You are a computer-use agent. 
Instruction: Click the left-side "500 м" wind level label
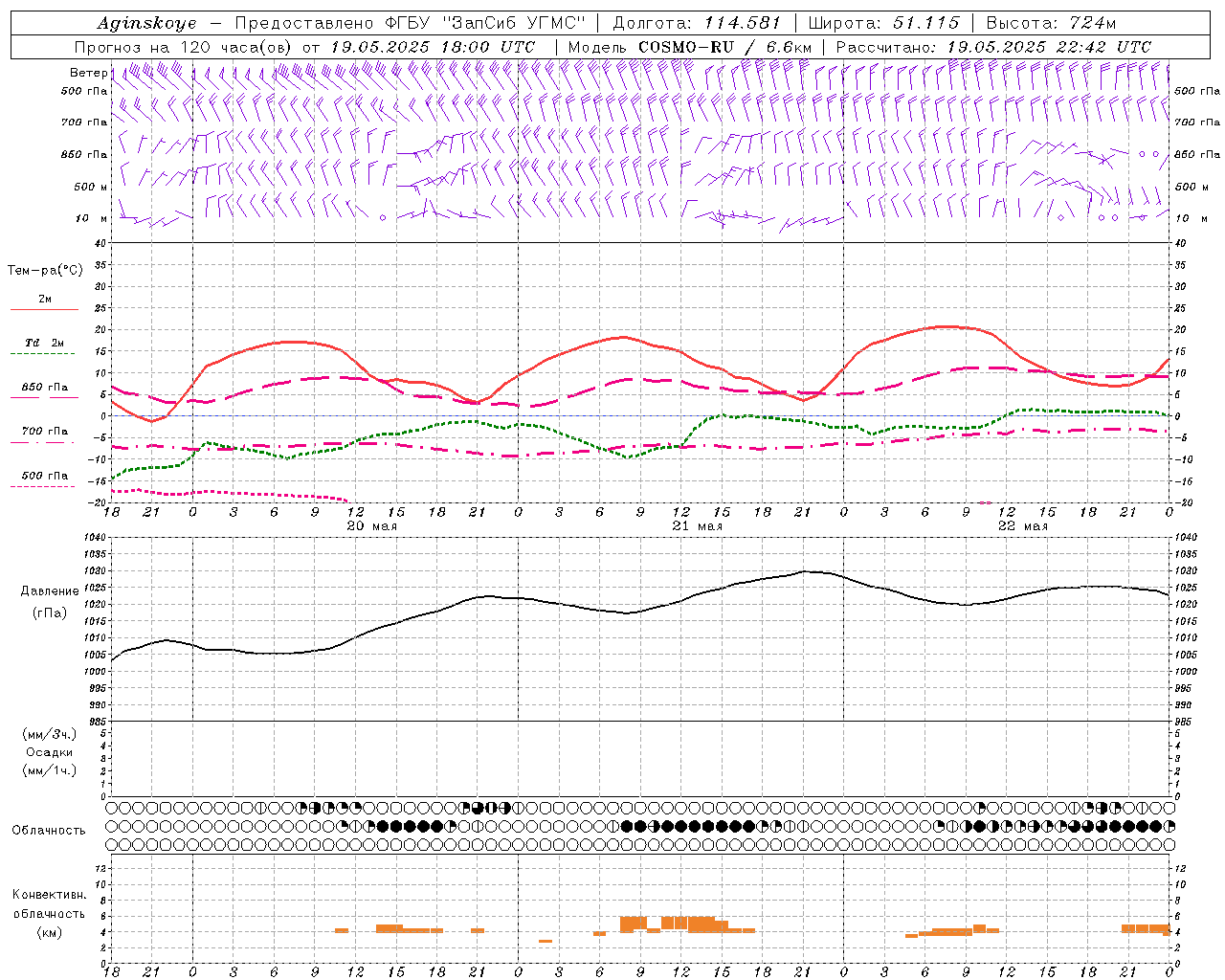tap(91, 187)
